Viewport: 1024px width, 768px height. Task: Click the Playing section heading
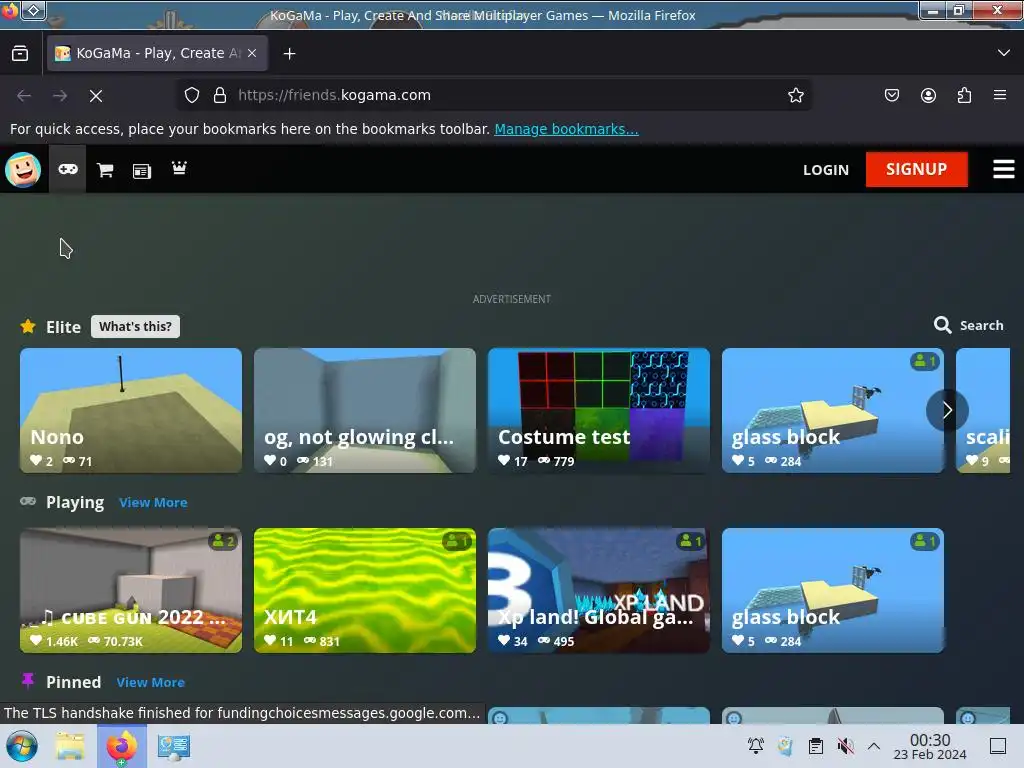coord(75,503)
